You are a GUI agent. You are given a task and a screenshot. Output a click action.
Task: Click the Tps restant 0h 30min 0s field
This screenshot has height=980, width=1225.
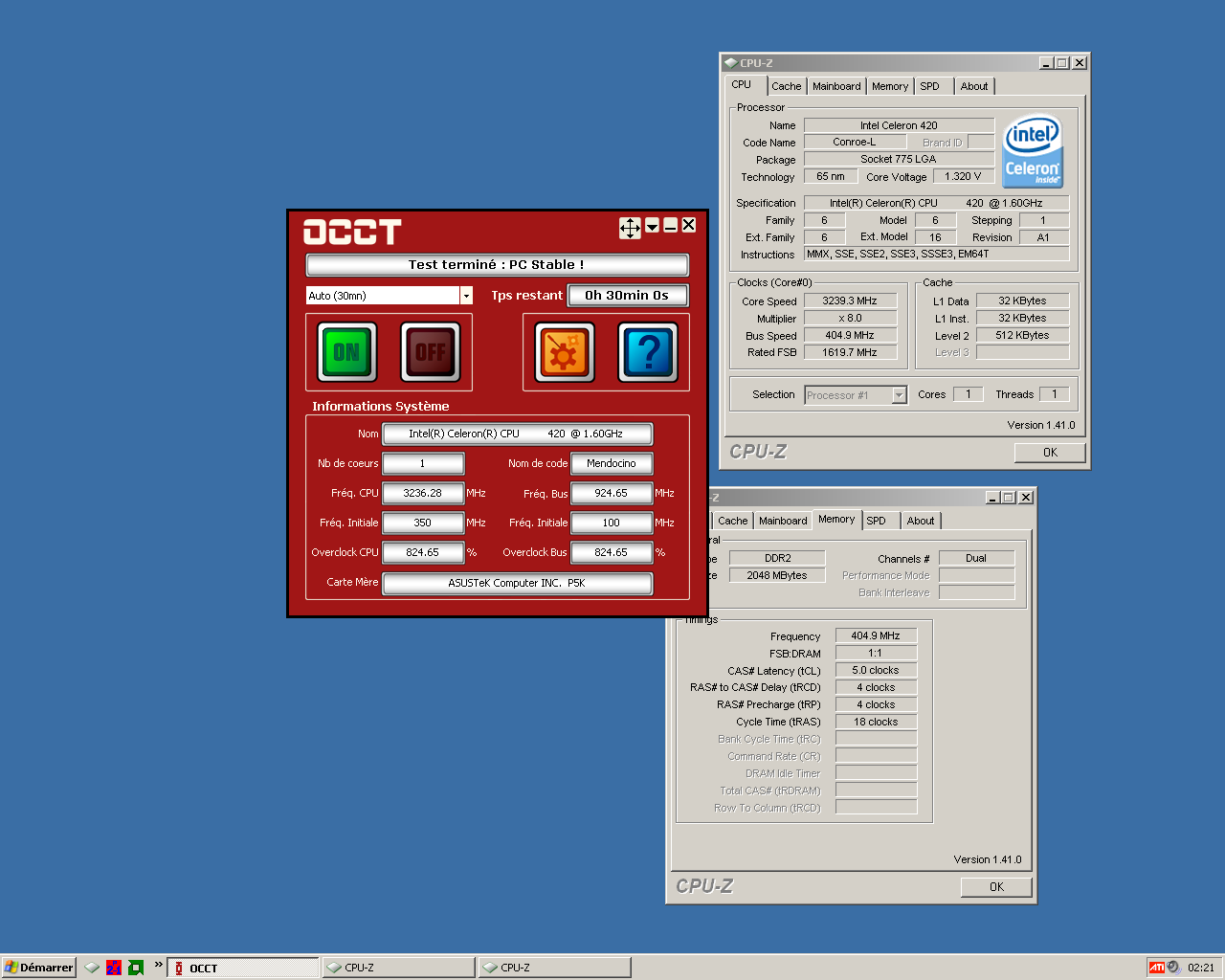(627, 296)
